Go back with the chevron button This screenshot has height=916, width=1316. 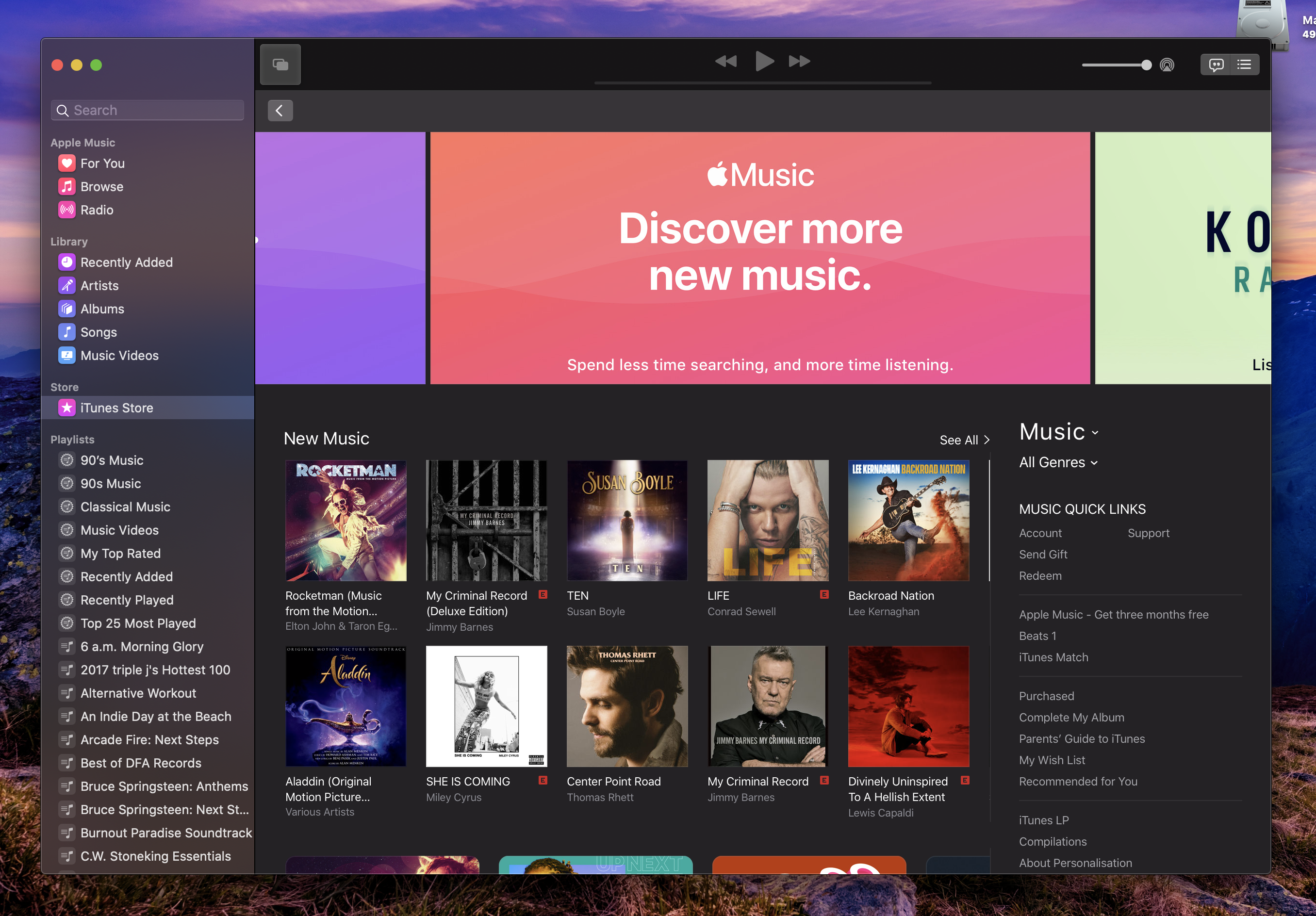(280, 111)
